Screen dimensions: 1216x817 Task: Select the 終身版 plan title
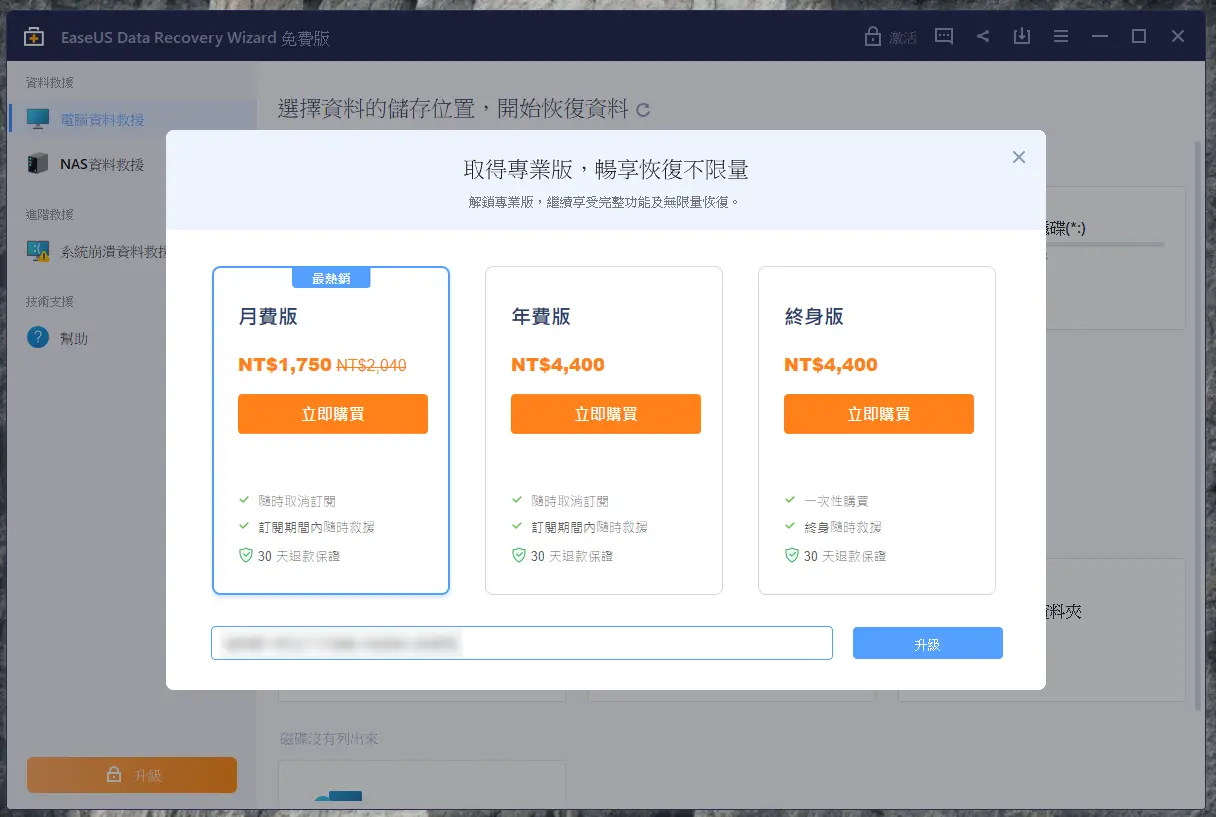pos(814,317)
